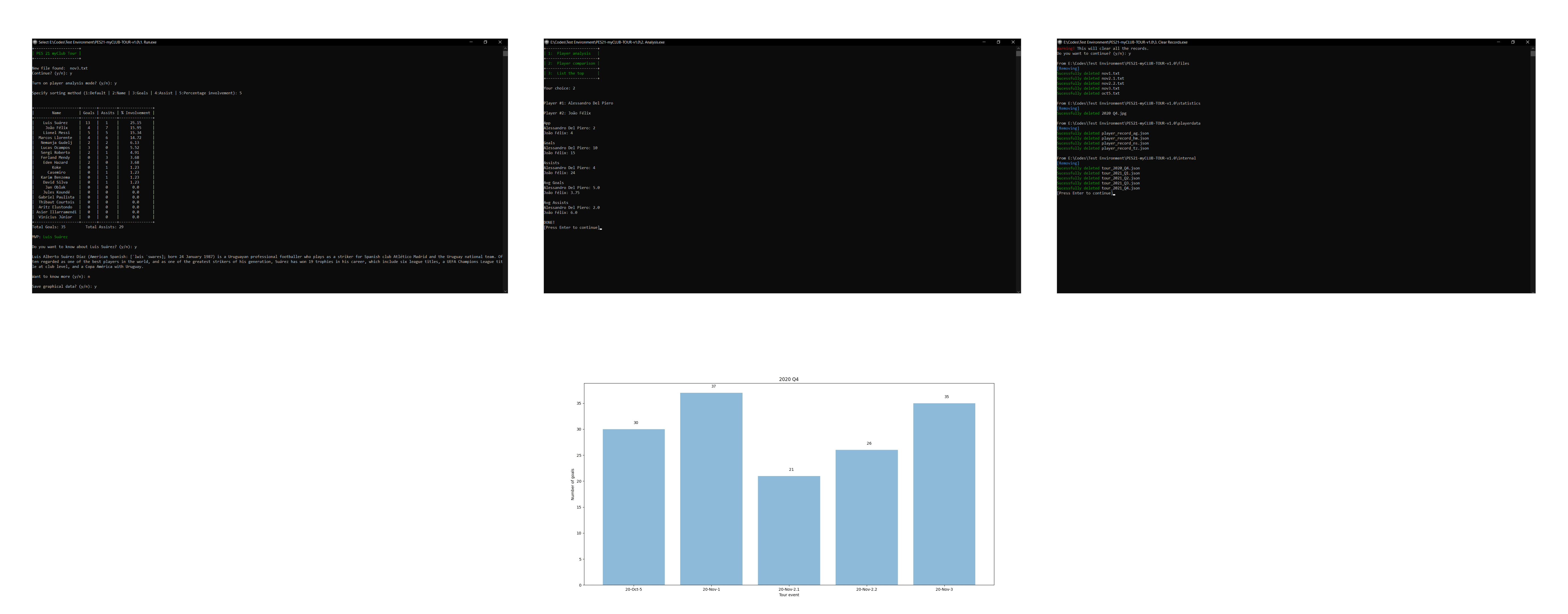Click the console icon on the Clear Records.exe title bar

pyautogui.click(x=1060, y=42)
